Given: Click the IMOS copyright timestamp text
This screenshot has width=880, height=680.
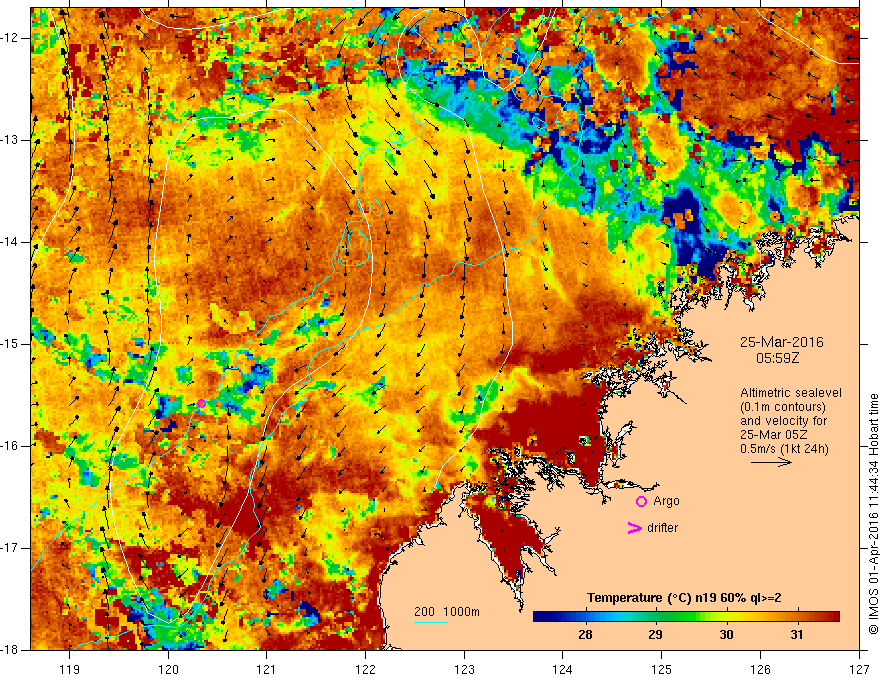Looking at the screenshot, I should pos(873,514).
